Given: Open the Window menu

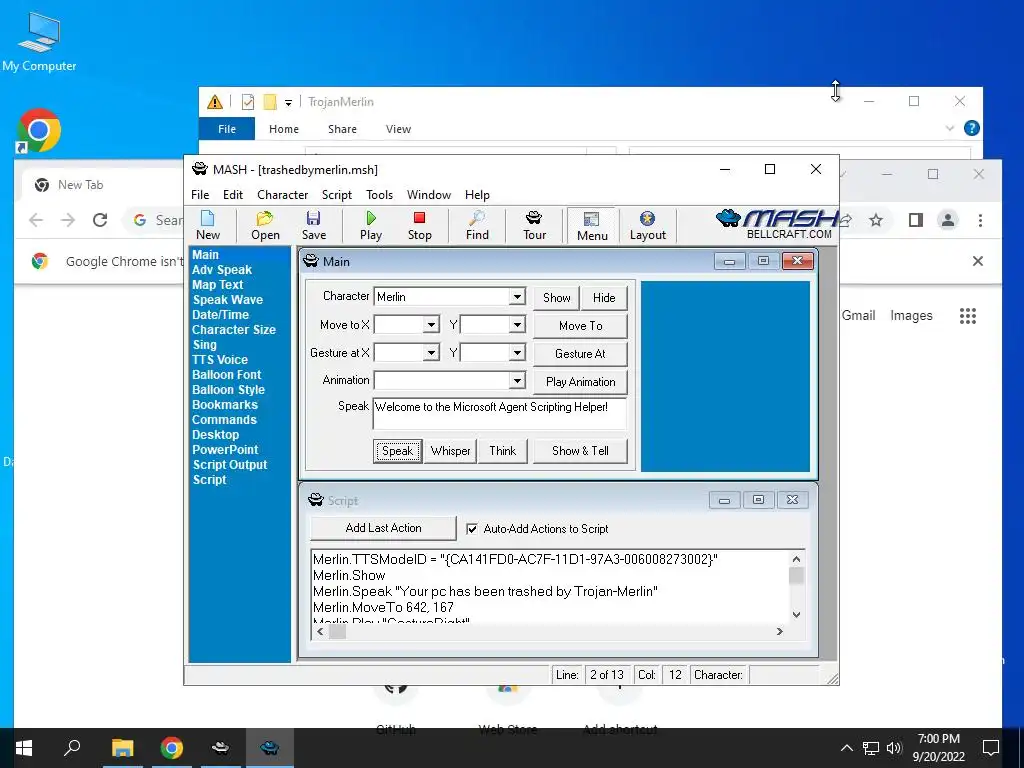Looking at the screenshot, I should coord(428,195).
